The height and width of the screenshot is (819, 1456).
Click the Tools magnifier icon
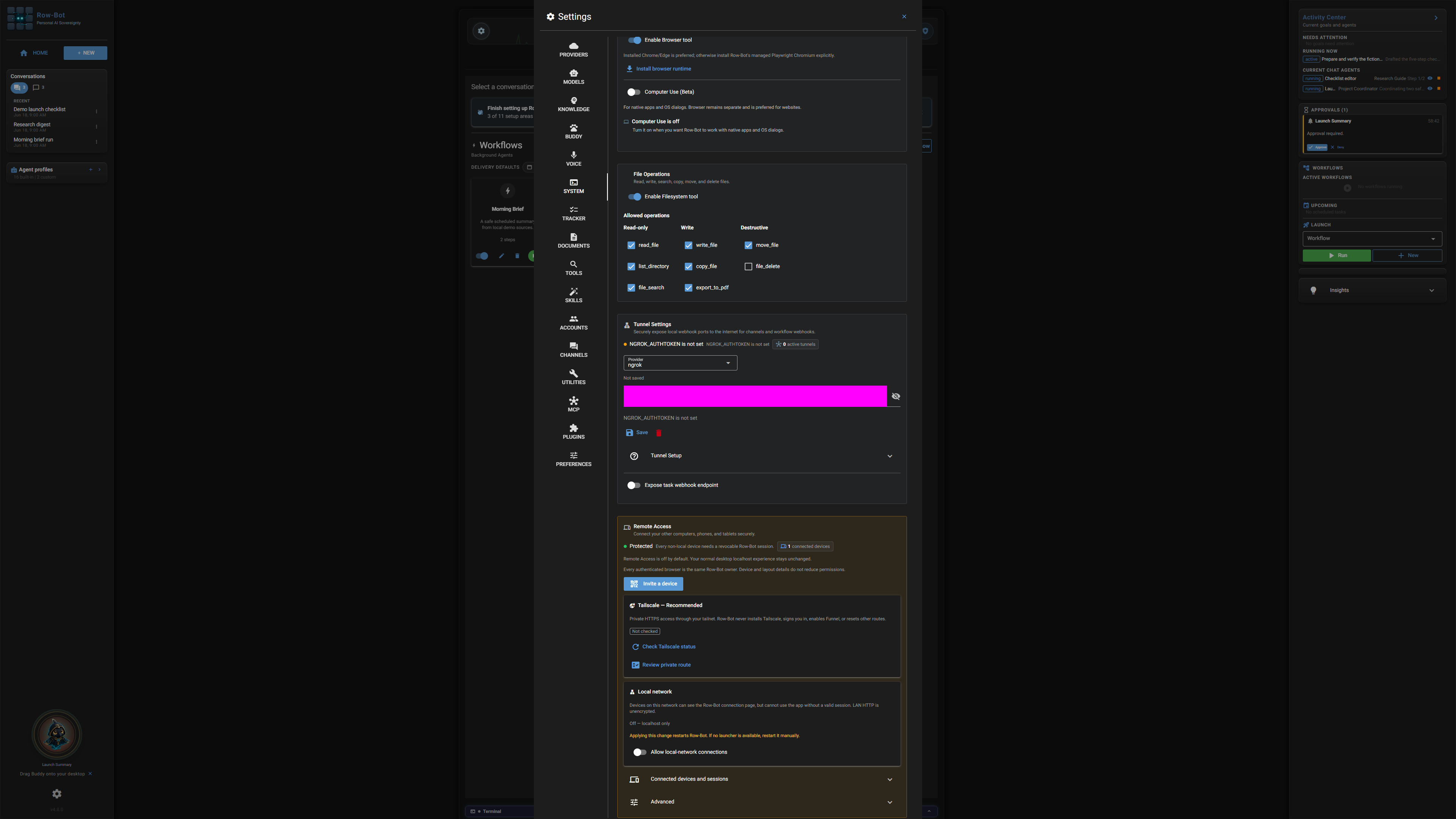tap(573, 264)
